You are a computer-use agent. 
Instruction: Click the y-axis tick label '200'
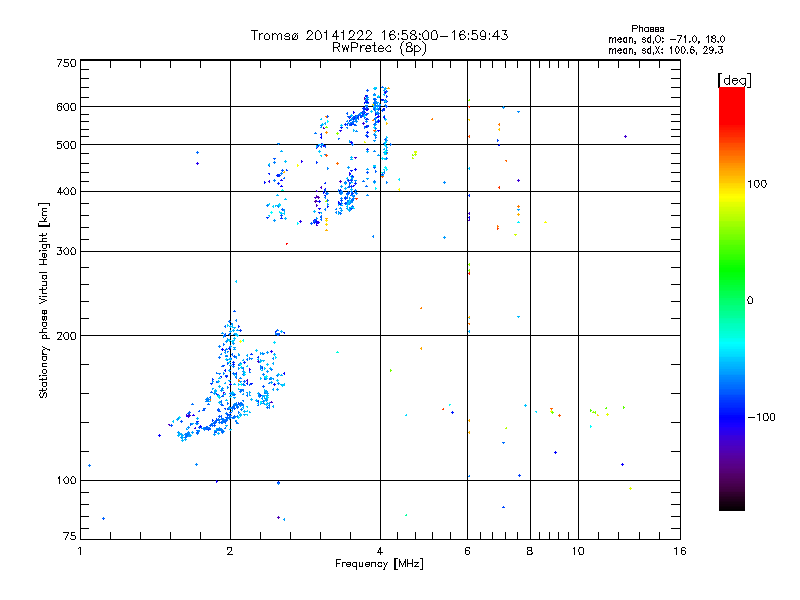point(66,336)
